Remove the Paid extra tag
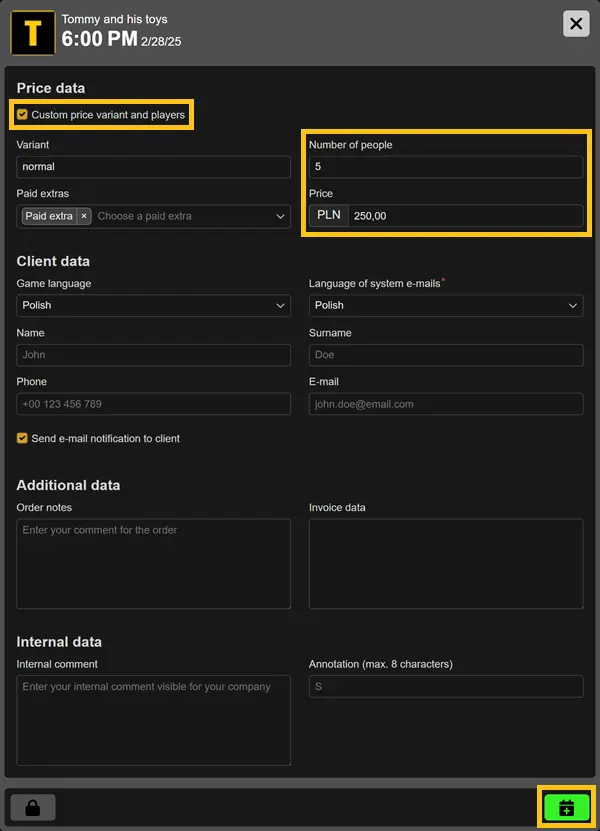This screenshot has height=831, width=600. click(84, 216)
